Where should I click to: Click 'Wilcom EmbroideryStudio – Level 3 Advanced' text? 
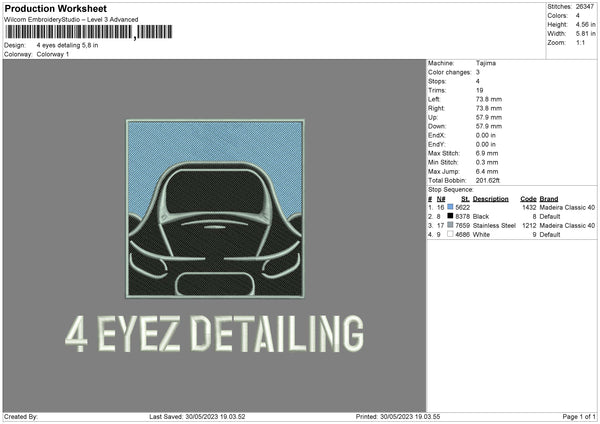coord(71,20)
